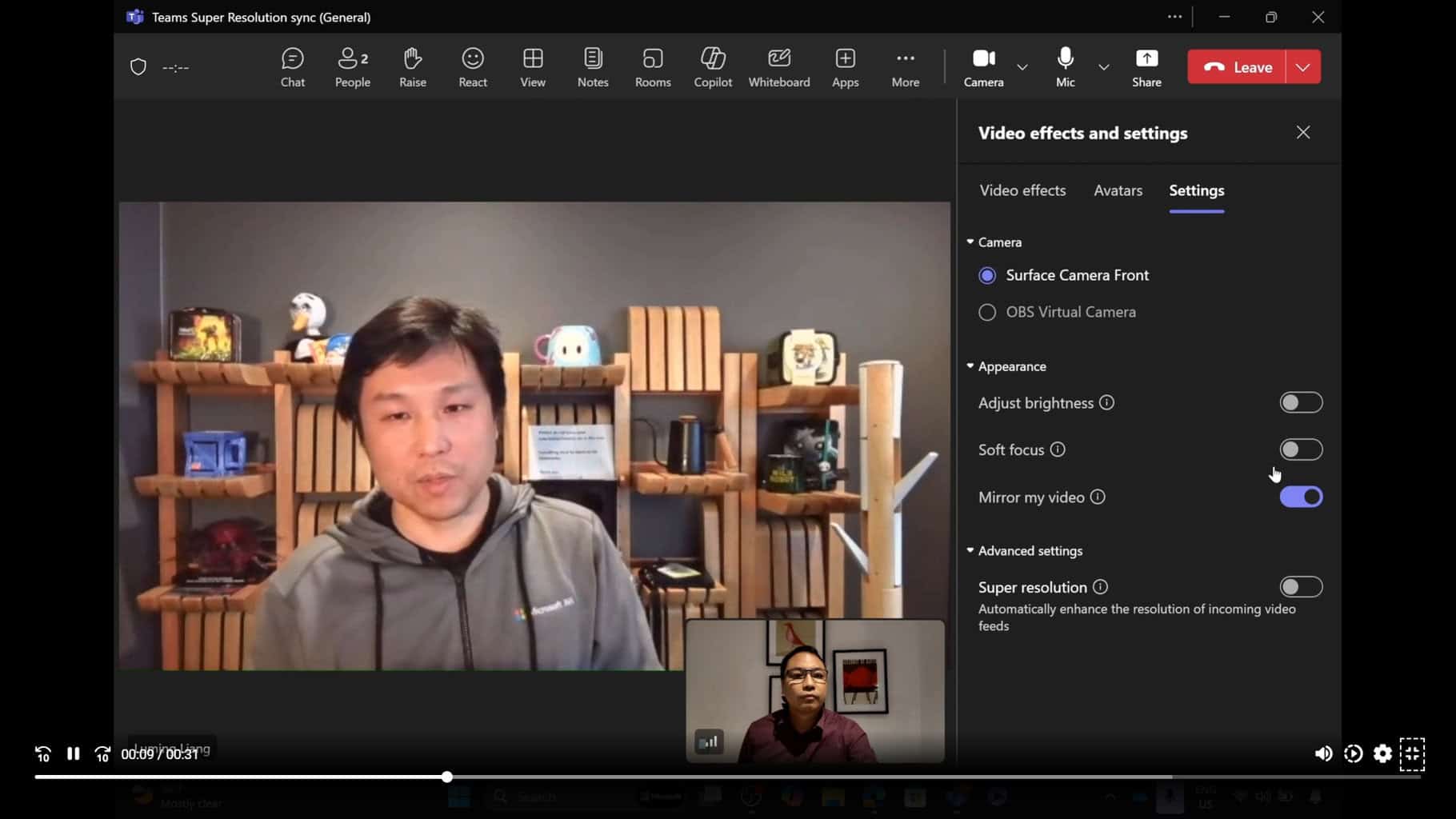Screen dimensions: 1456x819
Task: Open info for Adjust brightness
Action: [x=1106, y=402]
